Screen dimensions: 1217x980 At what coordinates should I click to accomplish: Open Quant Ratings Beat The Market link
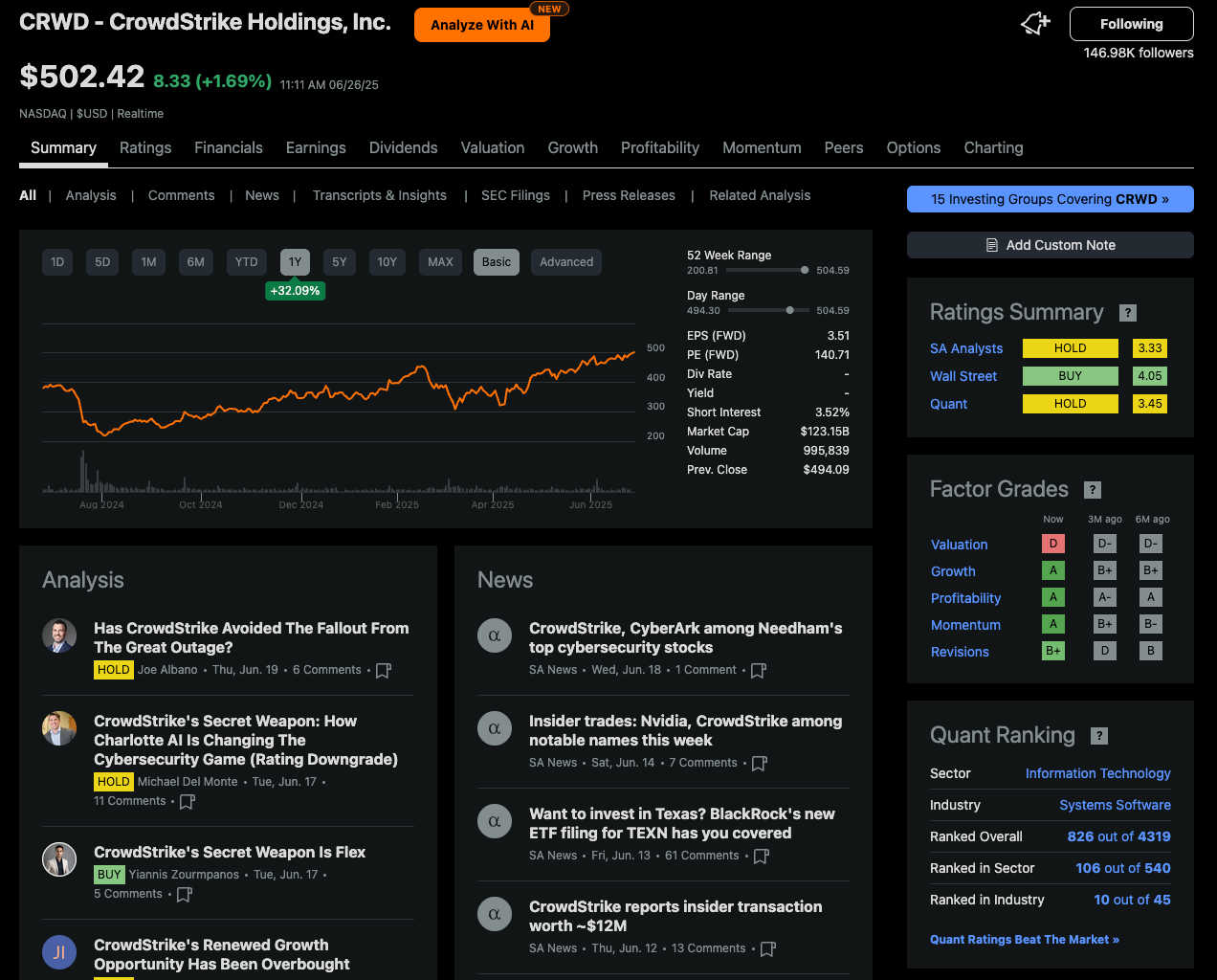(x=1025, y=940)
